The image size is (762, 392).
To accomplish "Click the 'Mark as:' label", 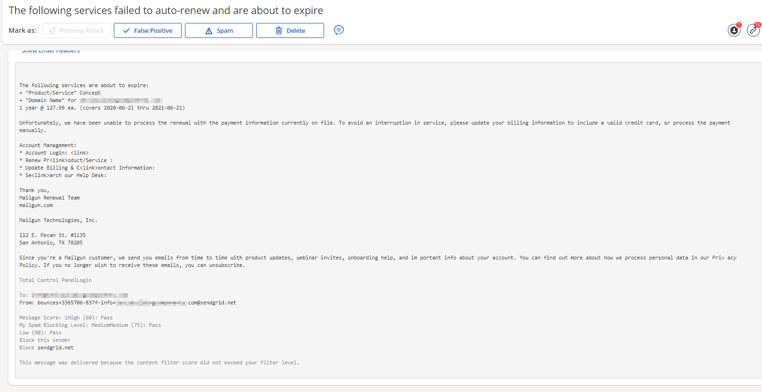I will point(22,31).
